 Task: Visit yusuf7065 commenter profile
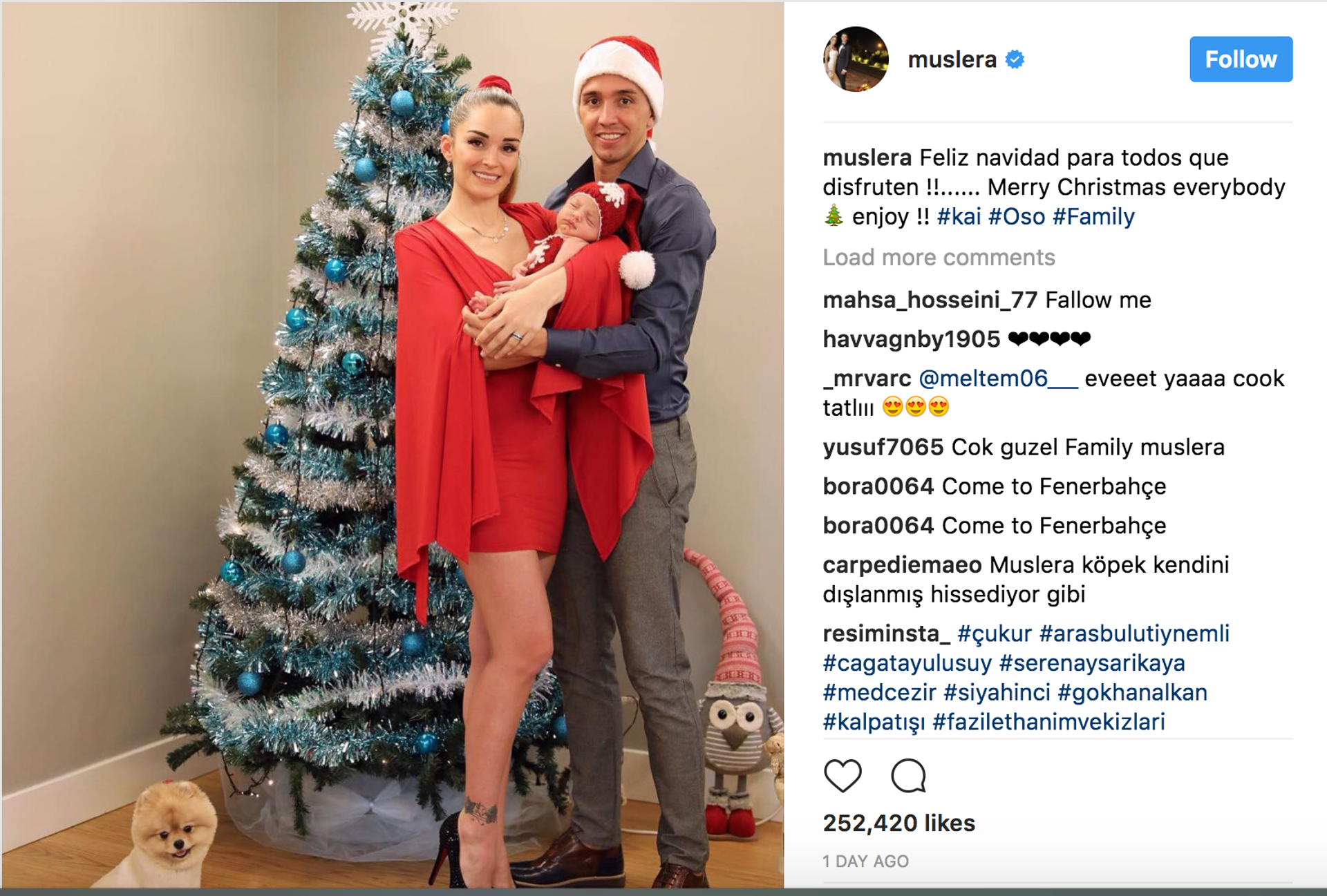pos(883,447)
